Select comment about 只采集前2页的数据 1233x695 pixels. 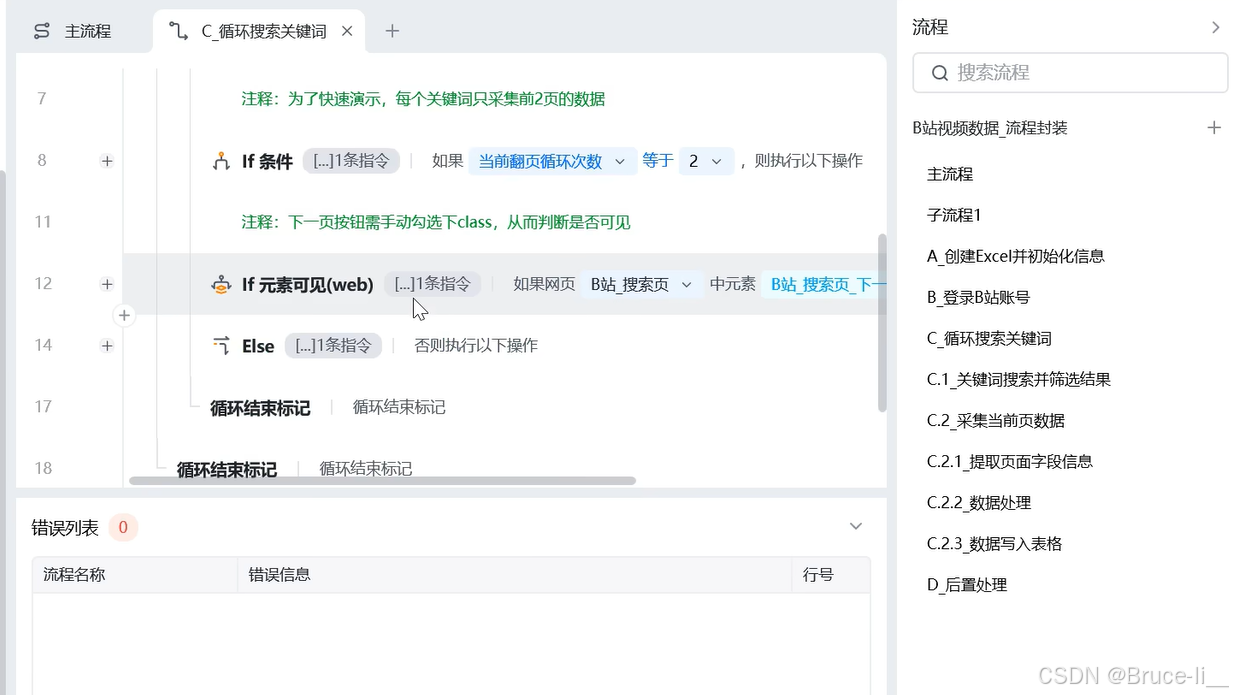423,99
